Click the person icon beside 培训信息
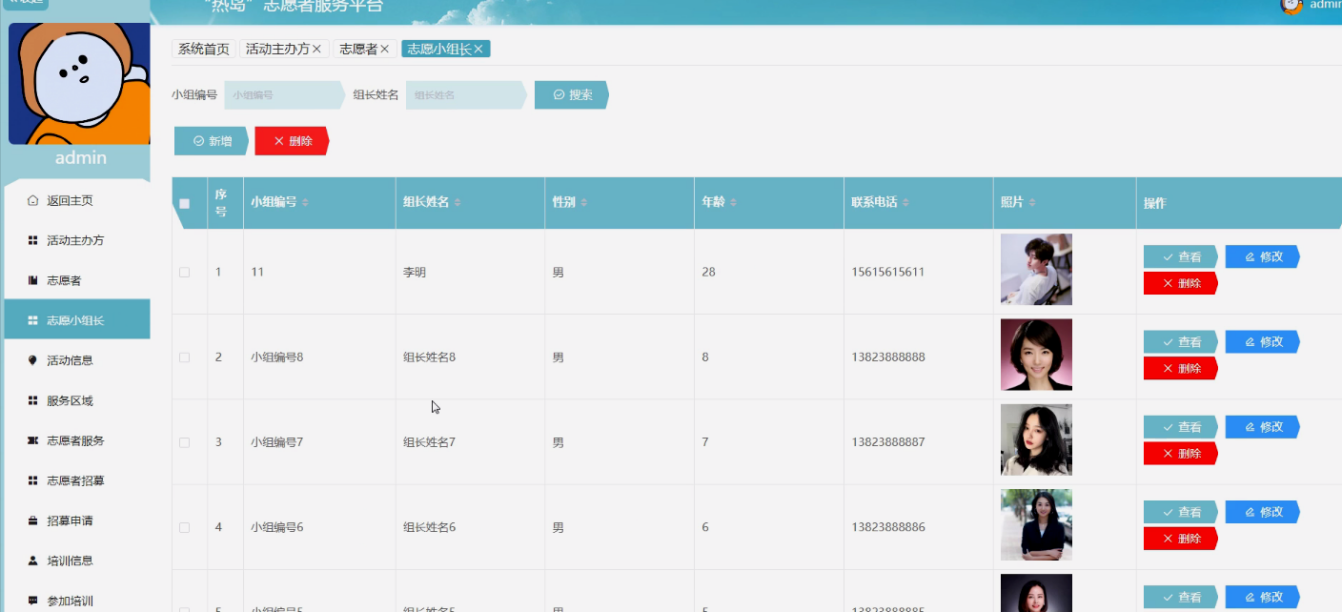This screenshot has height=612, width=1342. click(33, 560)
